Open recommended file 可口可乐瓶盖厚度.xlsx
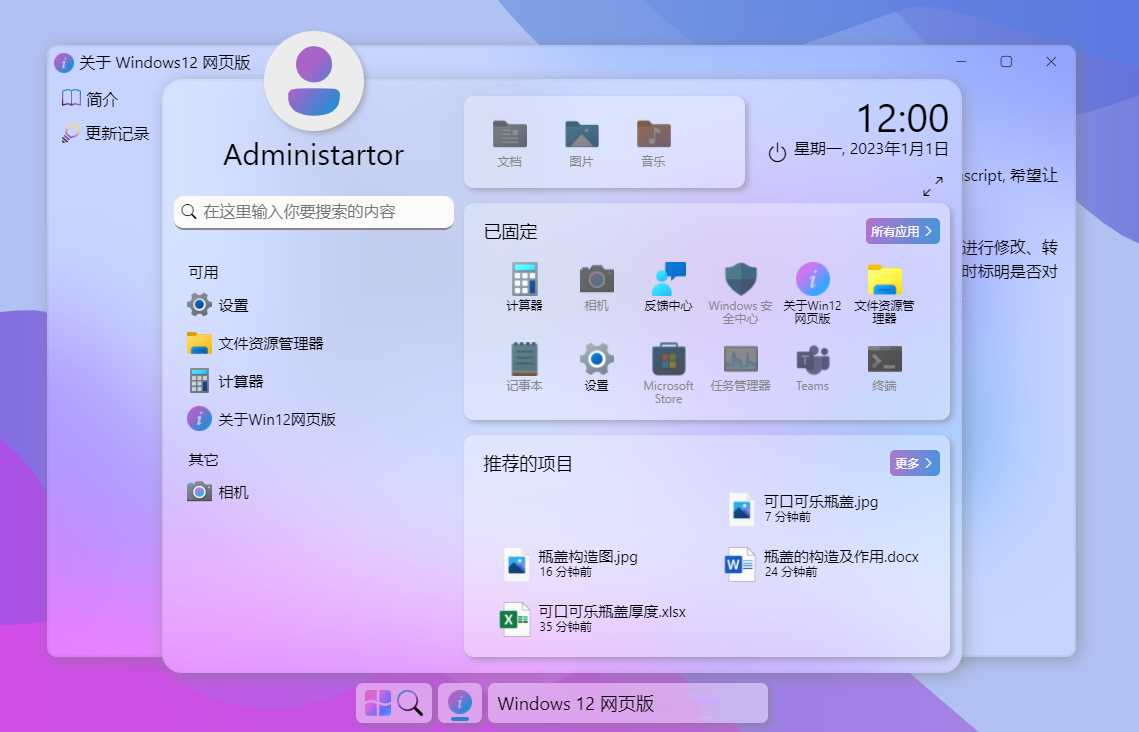 [594, 619]
